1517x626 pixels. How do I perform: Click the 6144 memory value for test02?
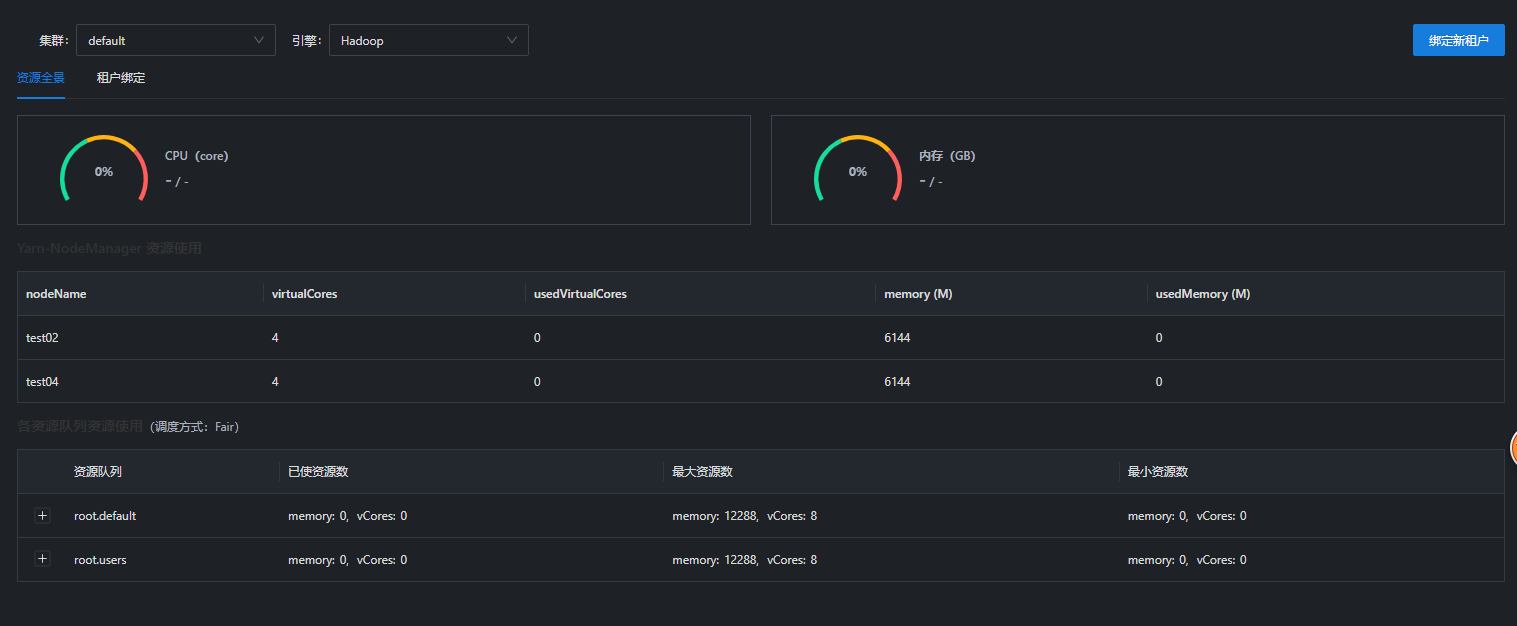(897, 338)
